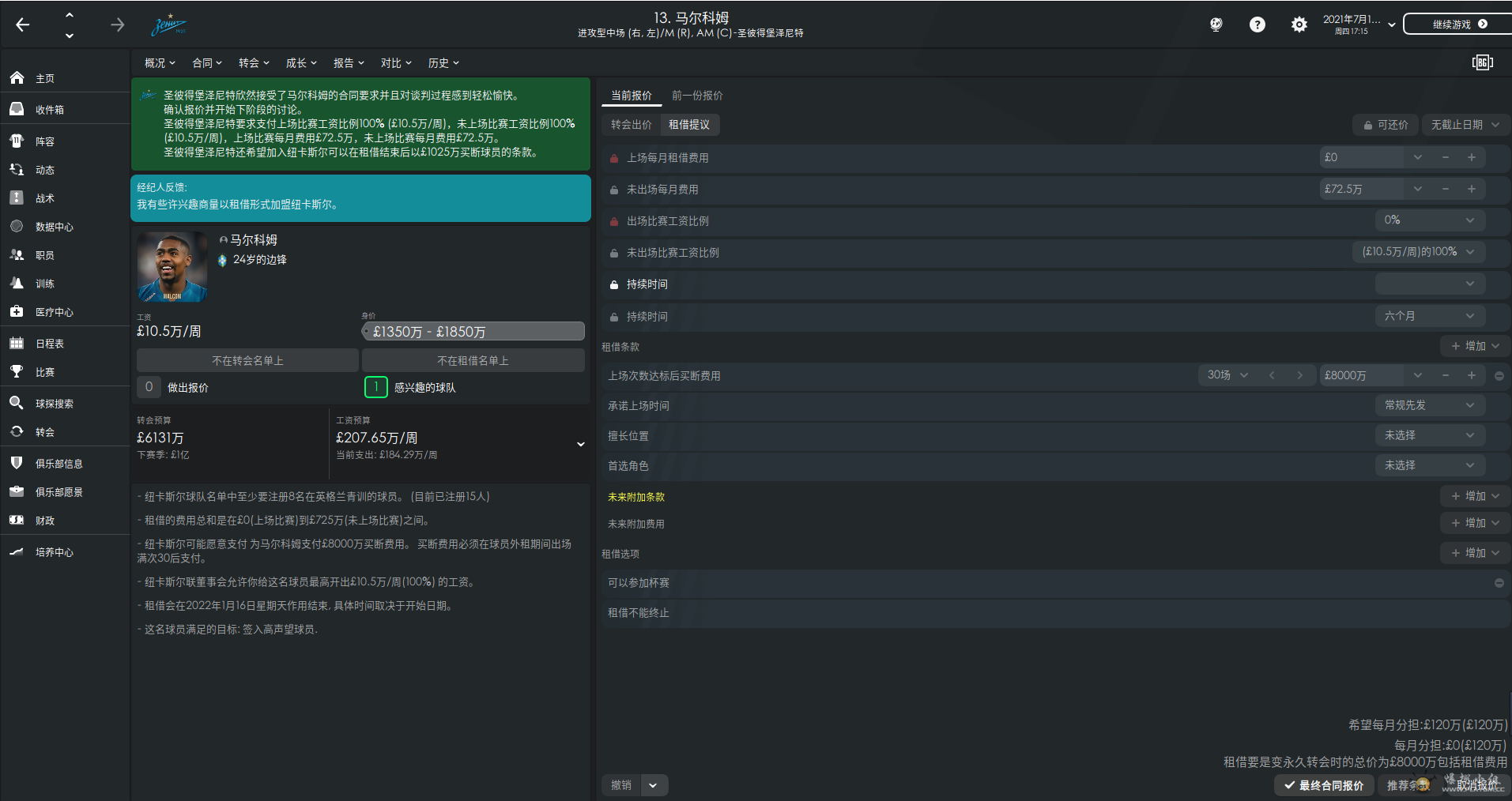Image resolution: width=1512 pixels, height=801 pixels.
Task: Click the 最终合同报价 button
Action: click(x=1324, y=785)
